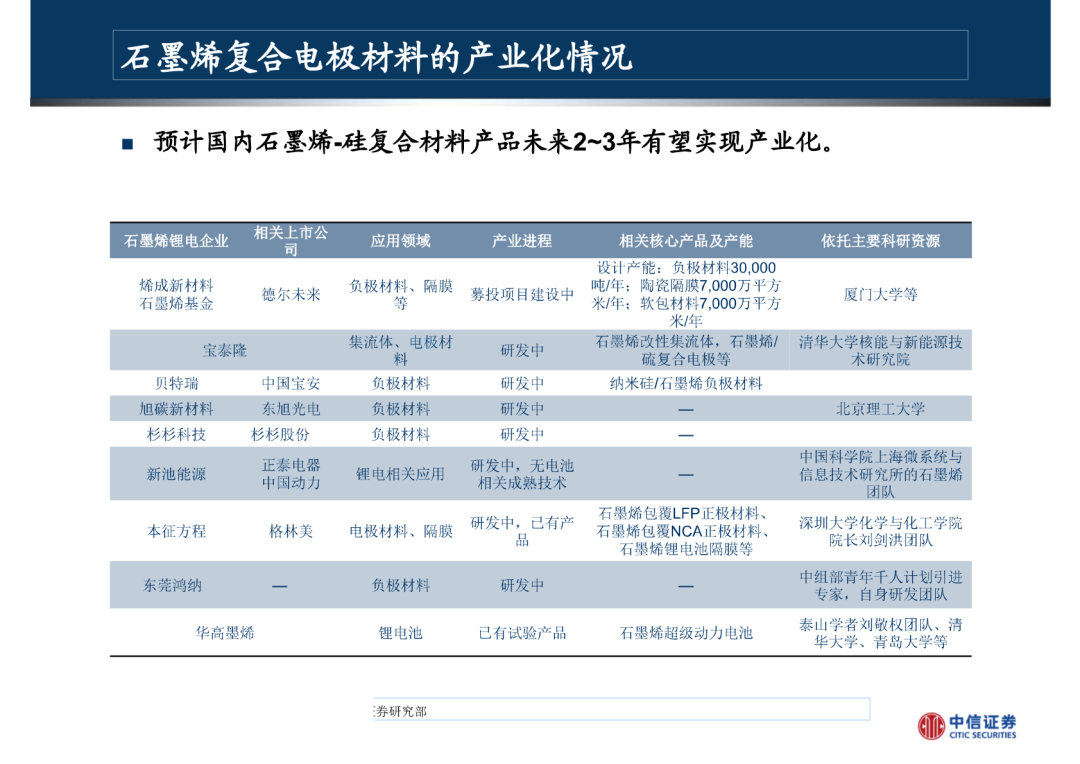Click column header 相关核心产品及产能
The image size is (1080, 764).
(685, 240)
